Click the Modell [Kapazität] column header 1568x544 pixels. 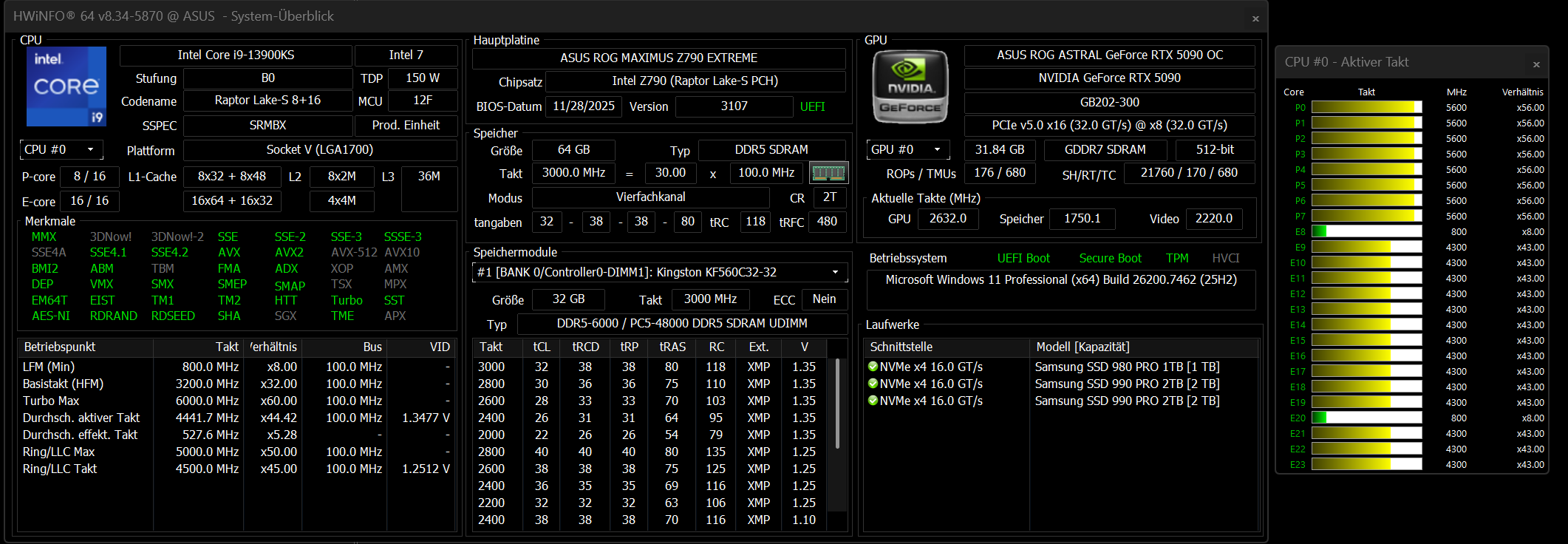[1144, 347]
